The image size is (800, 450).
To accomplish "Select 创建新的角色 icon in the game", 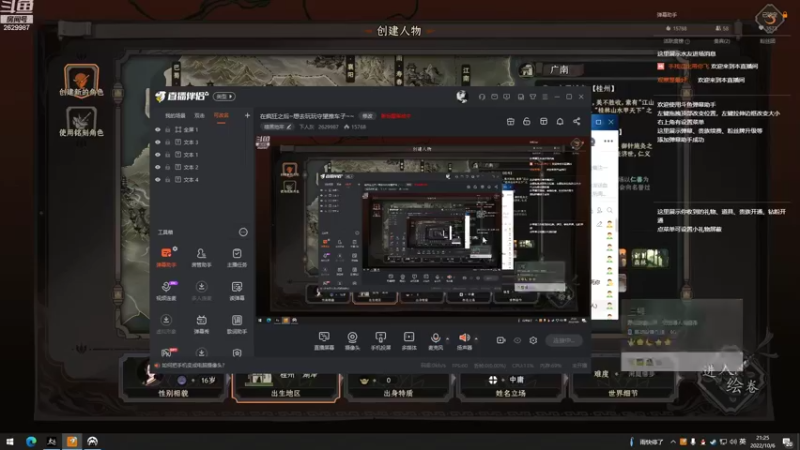I will click(81, 81).
